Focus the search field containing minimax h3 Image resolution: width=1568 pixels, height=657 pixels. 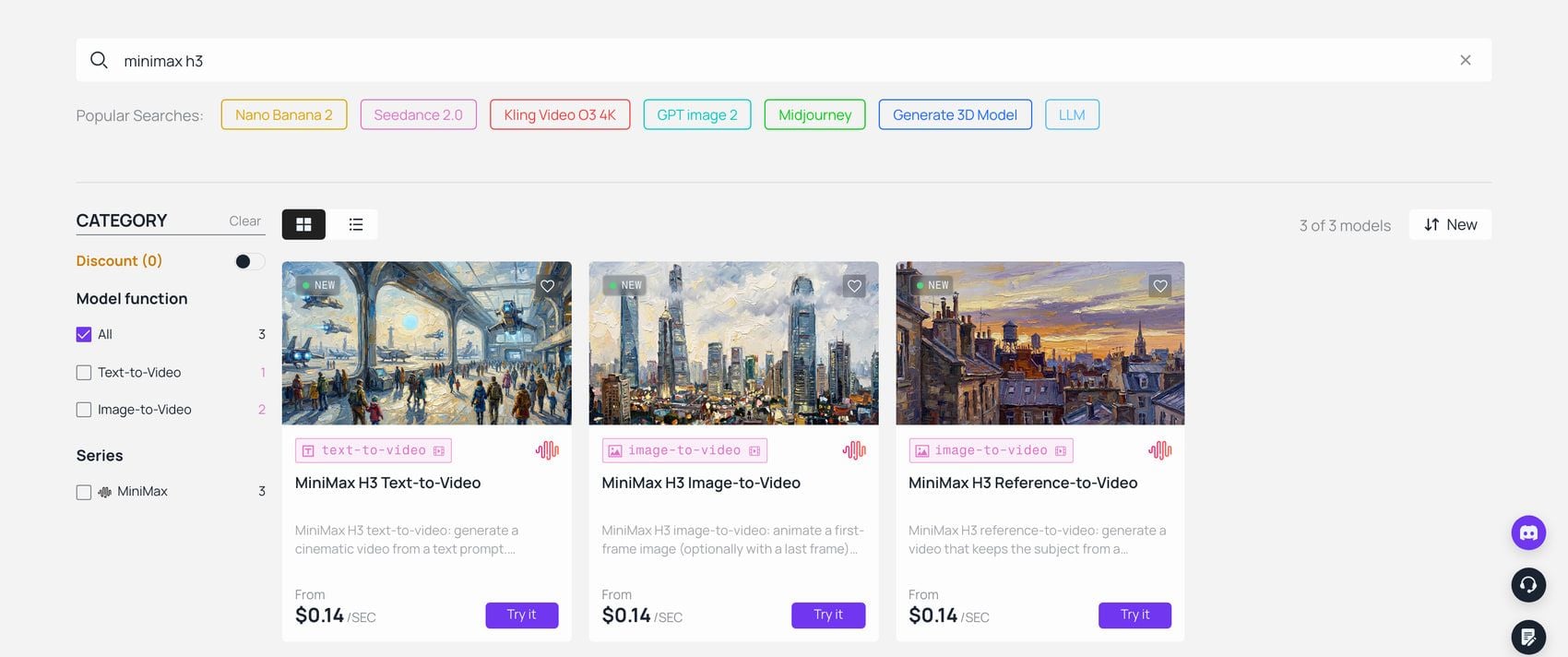[x=784, y=60]
